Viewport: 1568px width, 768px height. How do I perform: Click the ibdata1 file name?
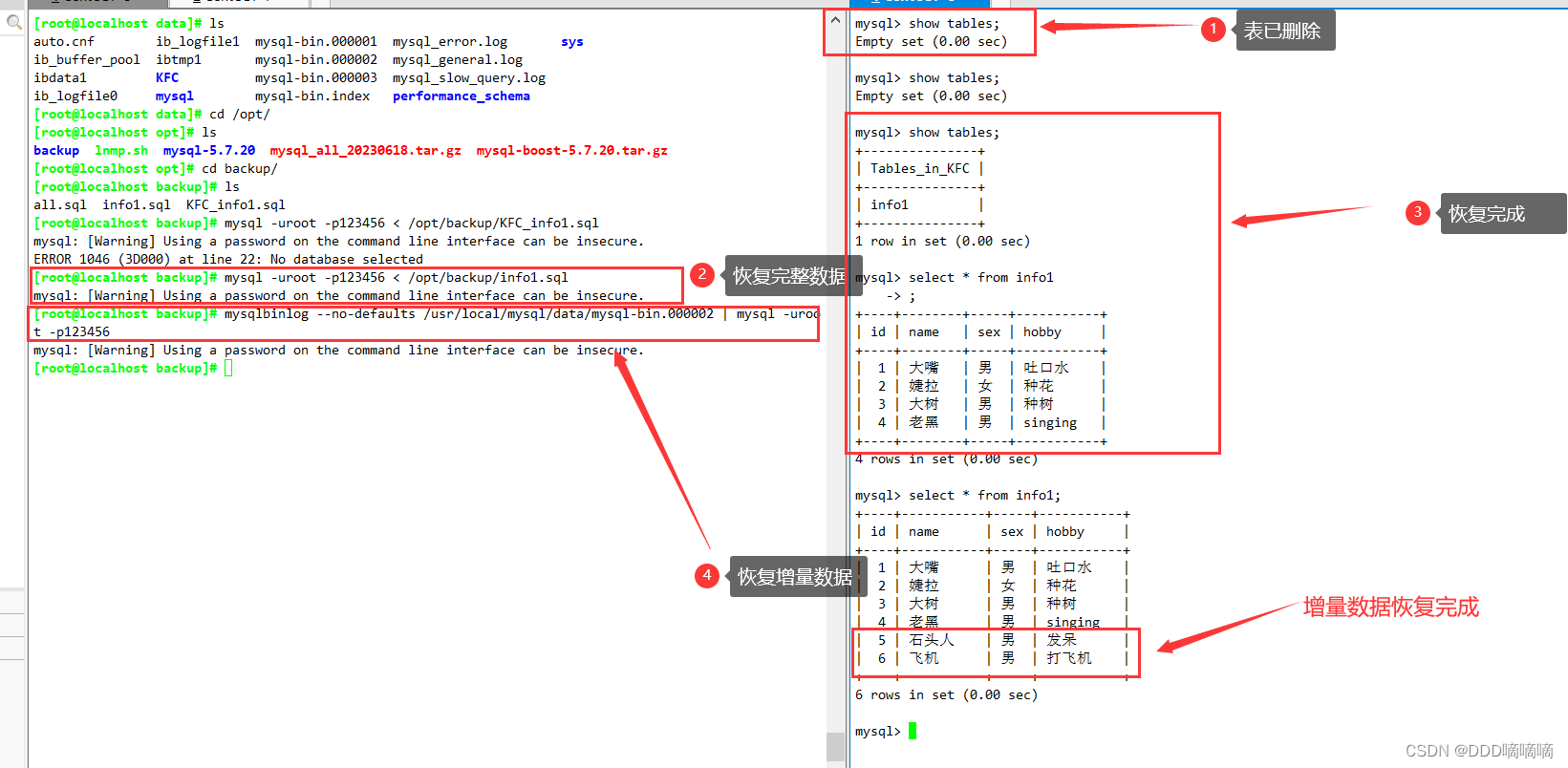[60, 77]
